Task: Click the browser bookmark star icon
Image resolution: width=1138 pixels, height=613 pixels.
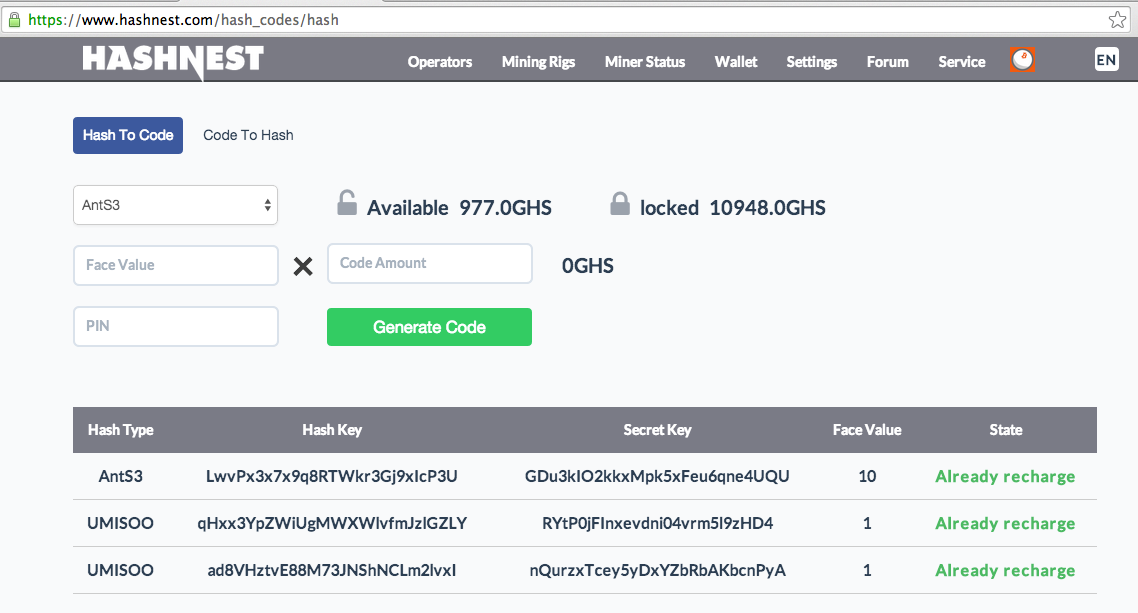Action: click(1117, 20)
